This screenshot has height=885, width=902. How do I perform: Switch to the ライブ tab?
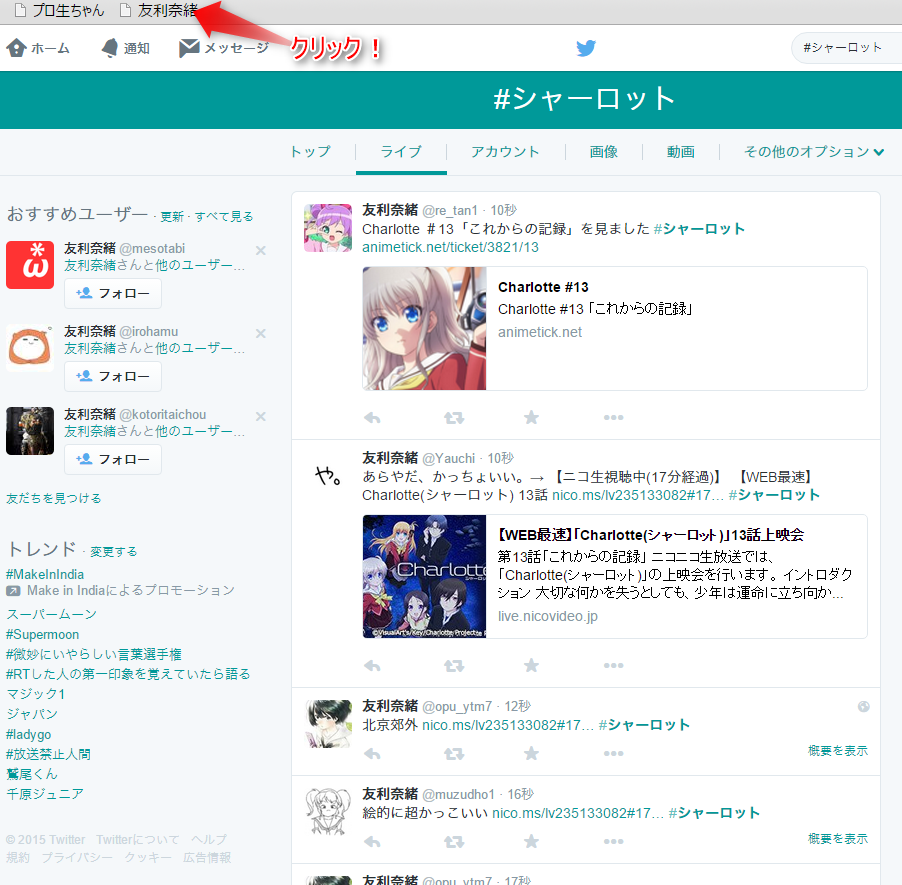pyautogui.click(x=401, y=152)
